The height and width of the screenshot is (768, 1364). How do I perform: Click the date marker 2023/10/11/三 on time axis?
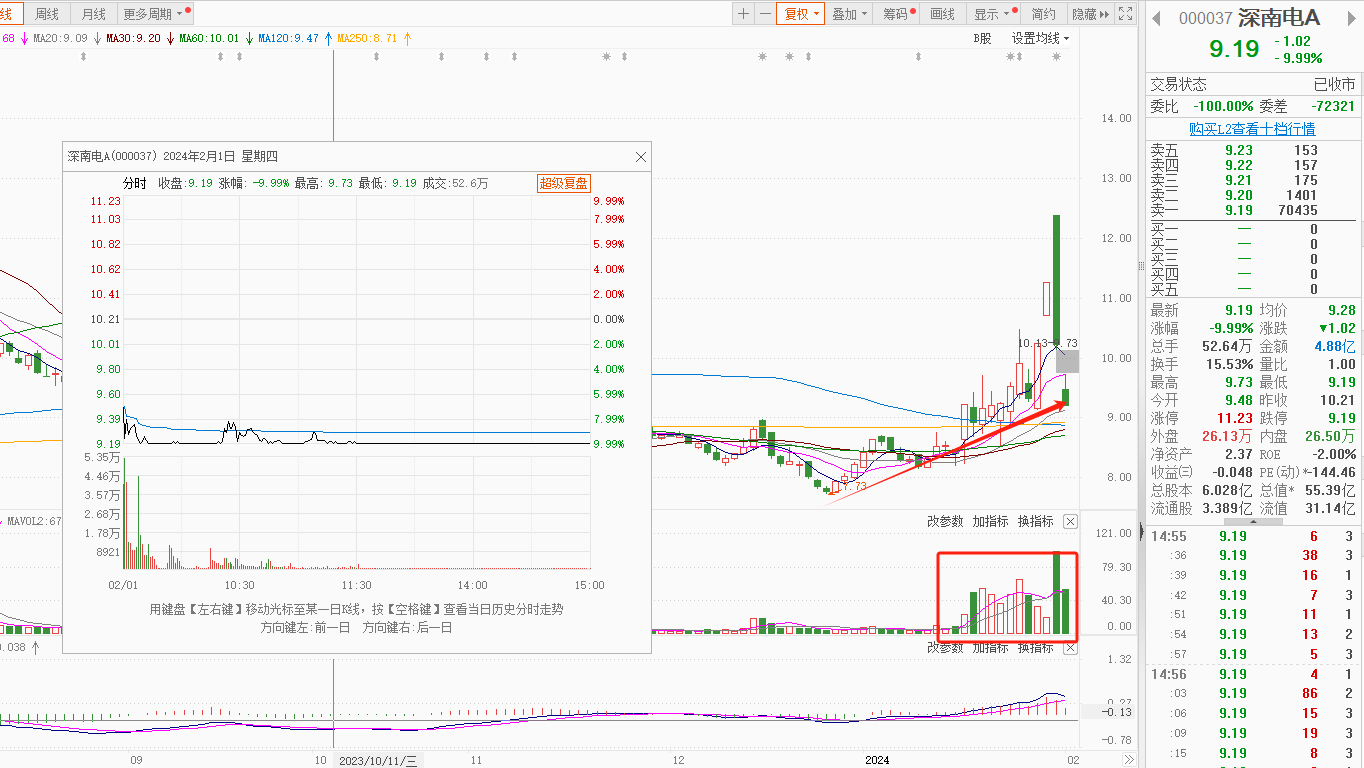[x=377, y=760]
